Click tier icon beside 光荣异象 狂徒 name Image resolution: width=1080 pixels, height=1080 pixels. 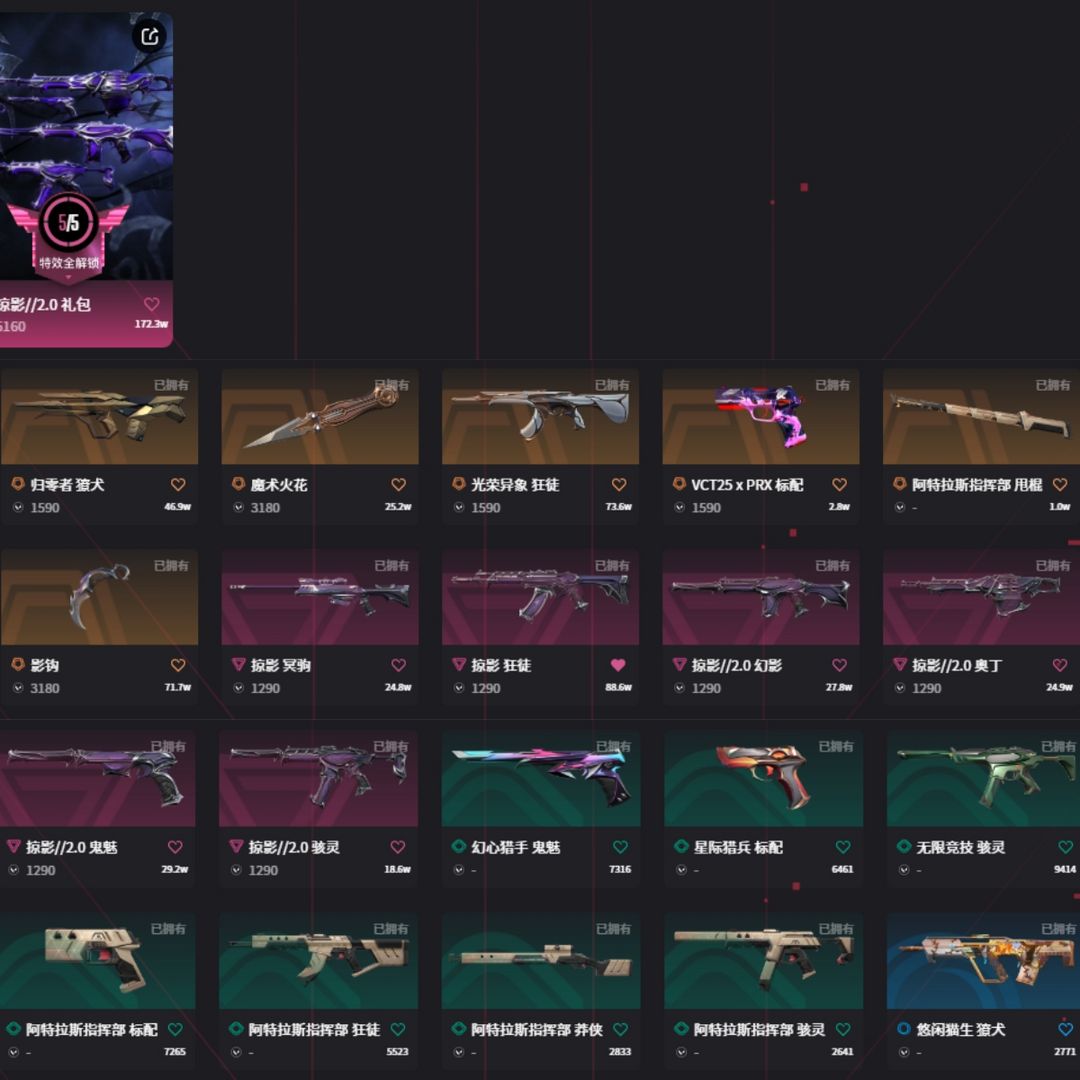pos(459,484)
